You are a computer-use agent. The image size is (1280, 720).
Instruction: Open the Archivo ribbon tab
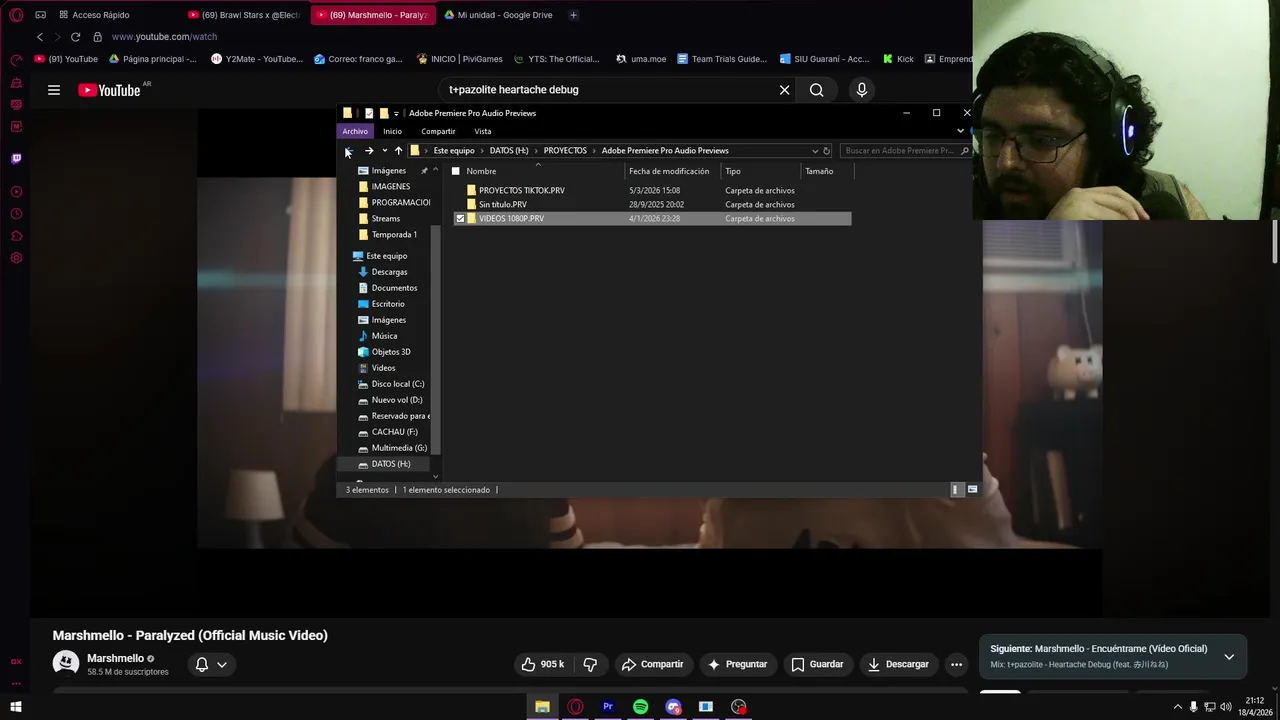pos(355,131)
